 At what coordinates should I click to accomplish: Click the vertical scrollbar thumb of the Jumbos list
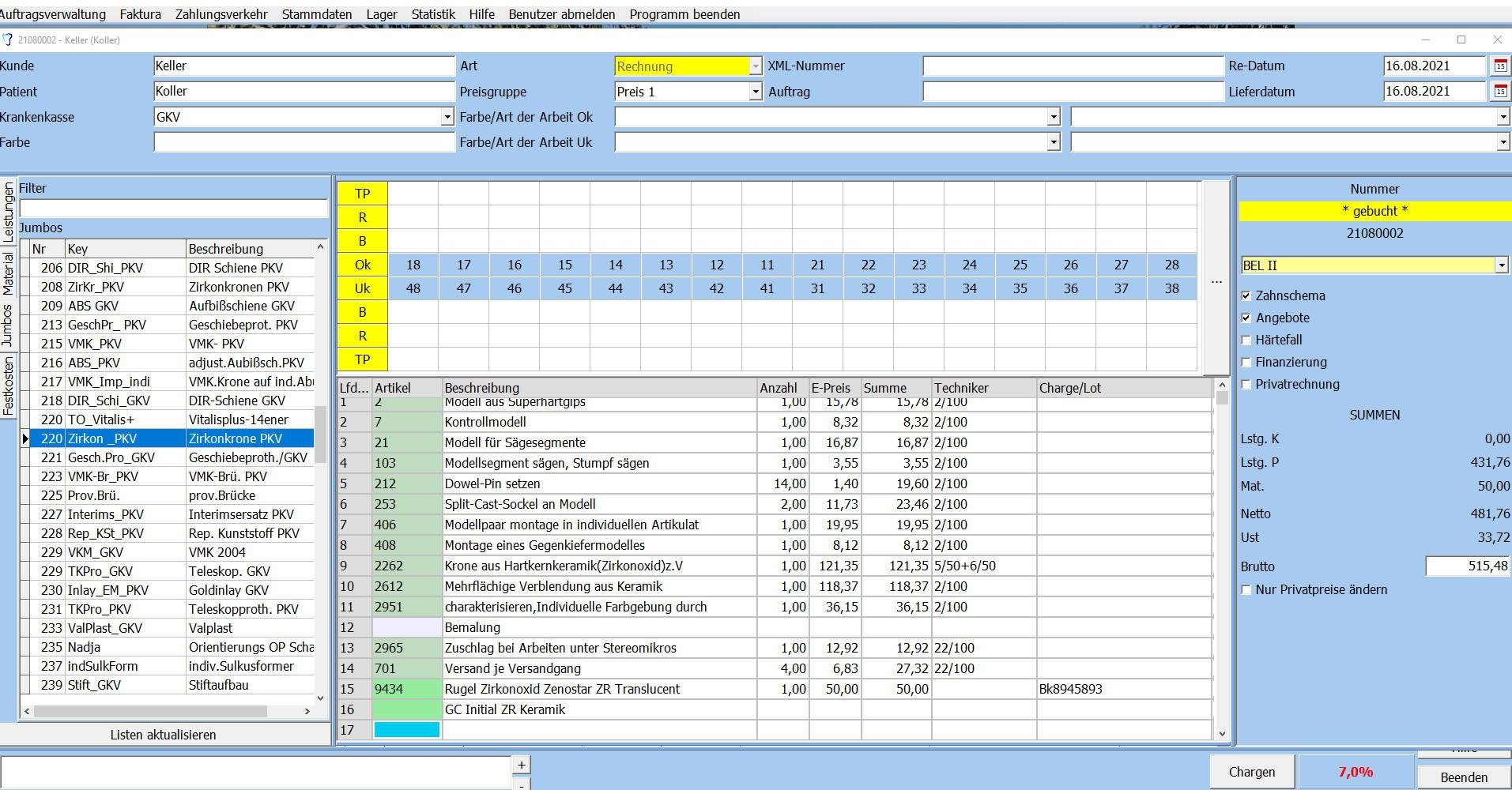[x=320, y=434]
